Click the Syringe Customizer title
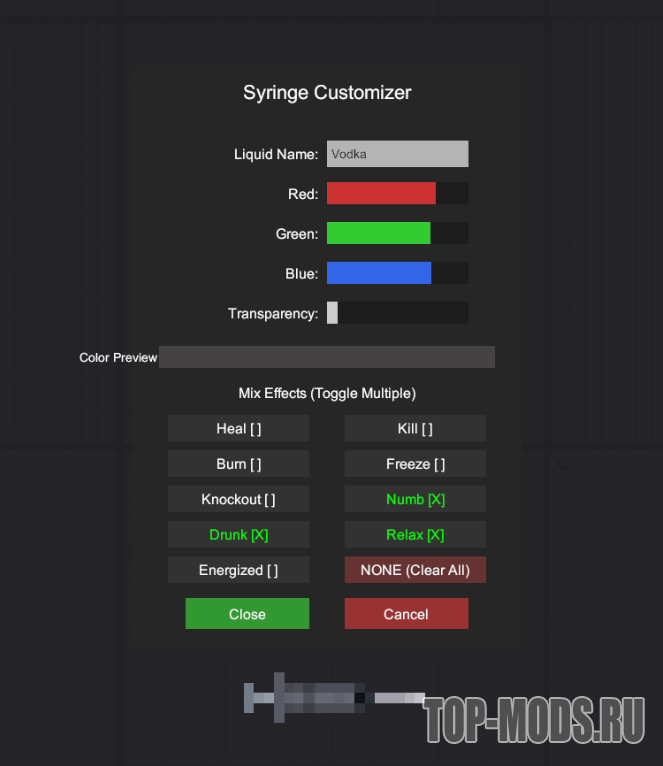This screenshot has height=766, width=663. point(327,93)
